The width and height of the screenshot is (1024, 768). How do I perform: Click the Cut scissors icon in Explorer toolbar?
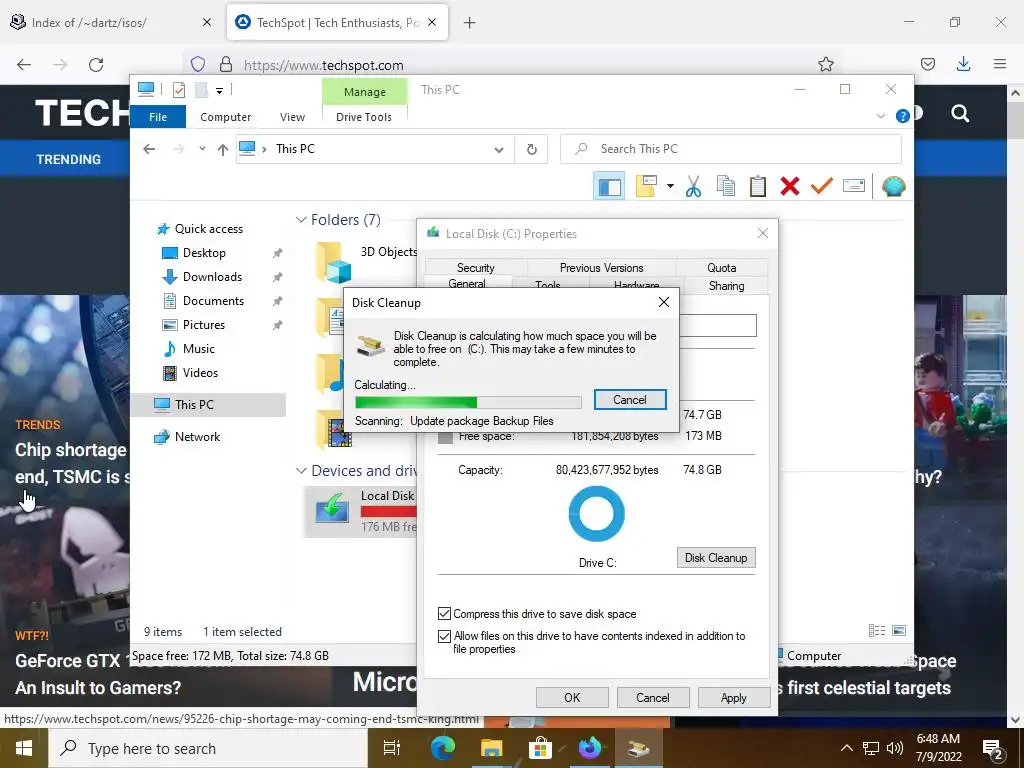click(693, 187)
